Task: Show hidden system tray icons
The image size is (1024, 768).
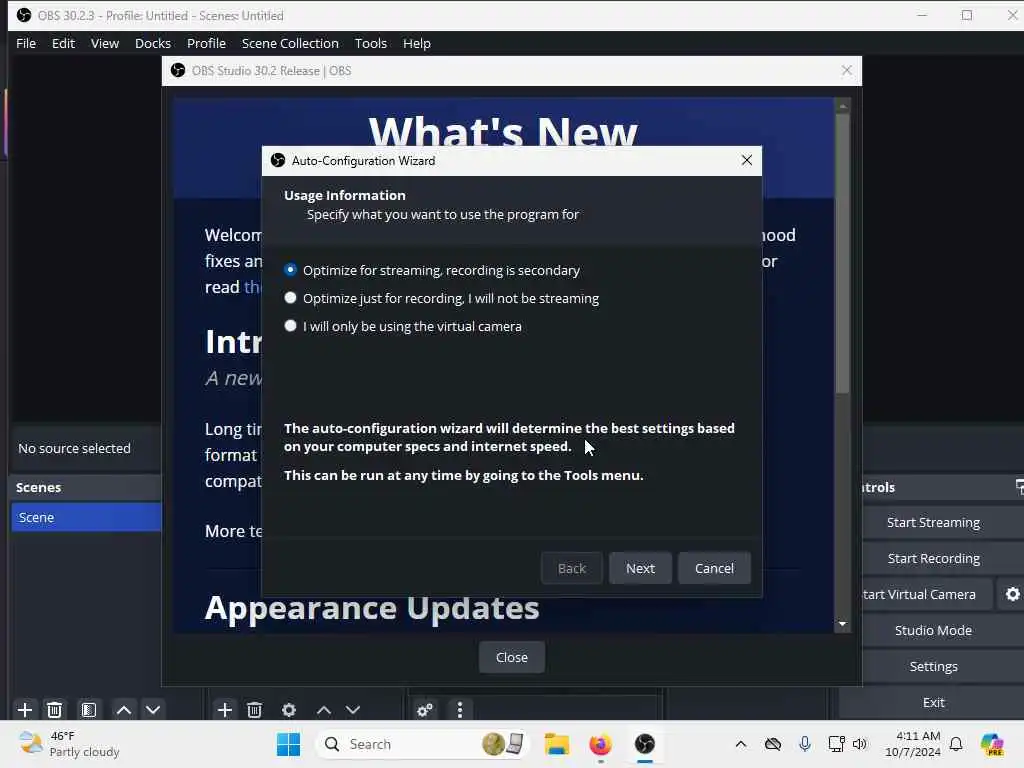Action: pos(741,744)
